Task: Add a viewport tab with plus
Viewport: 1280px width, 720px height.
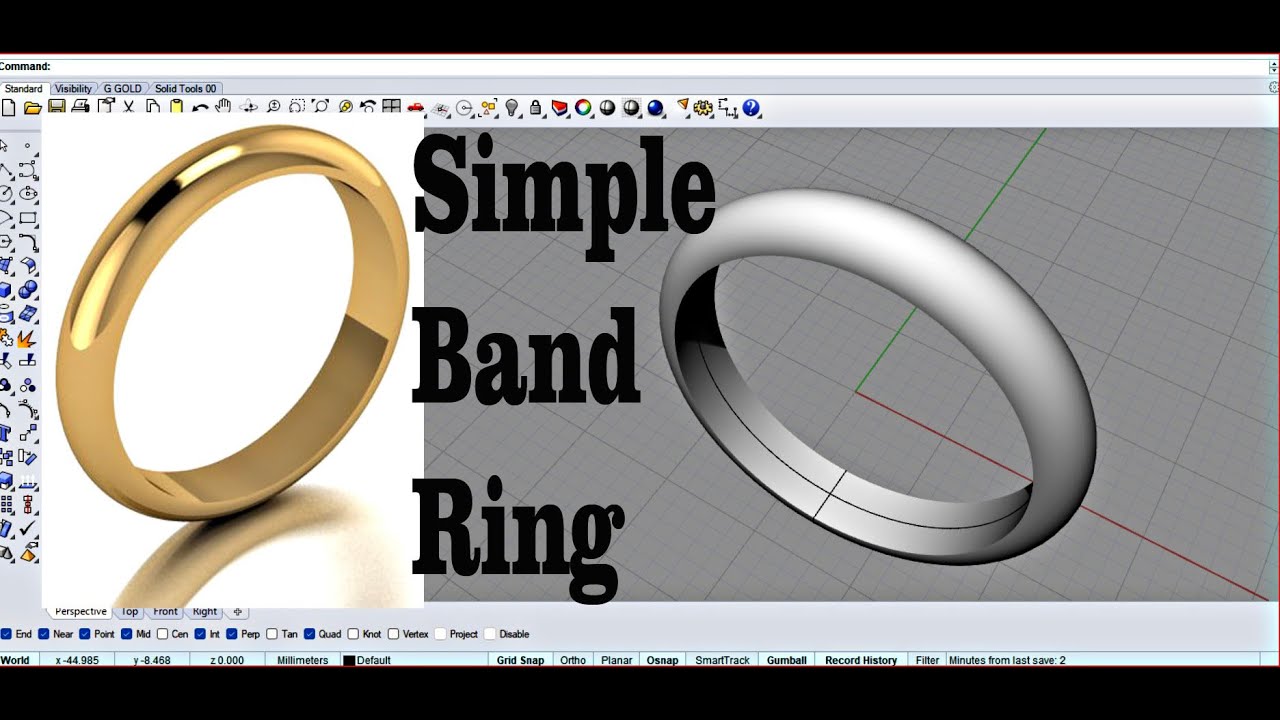Action: click(x=237, y=611)
